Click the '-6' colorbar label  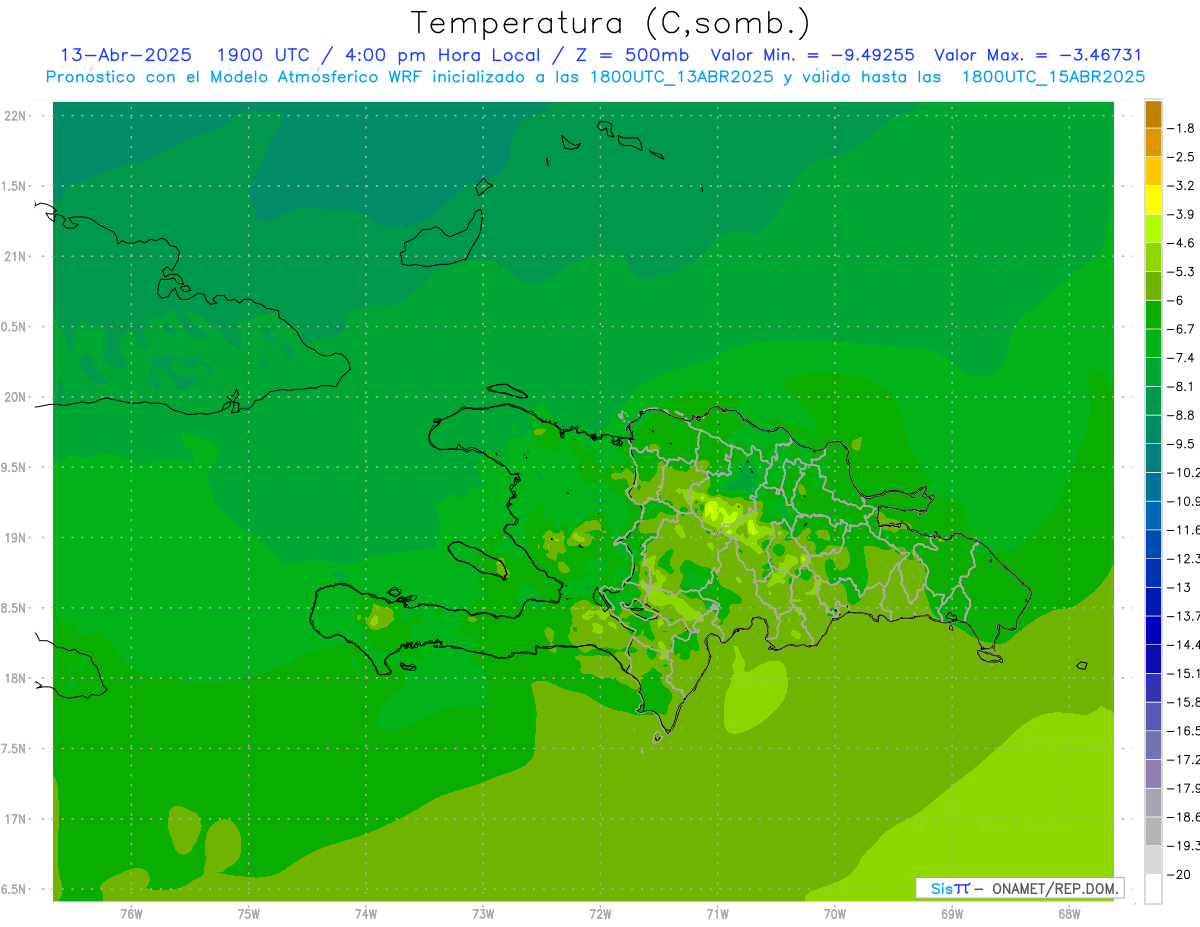tap(1177, 300)
